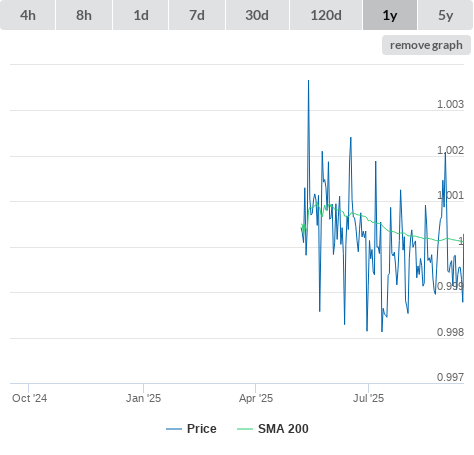Click the 1.003 y-axis value label
The image size is (474, 455).
click(x=450, y=104)
